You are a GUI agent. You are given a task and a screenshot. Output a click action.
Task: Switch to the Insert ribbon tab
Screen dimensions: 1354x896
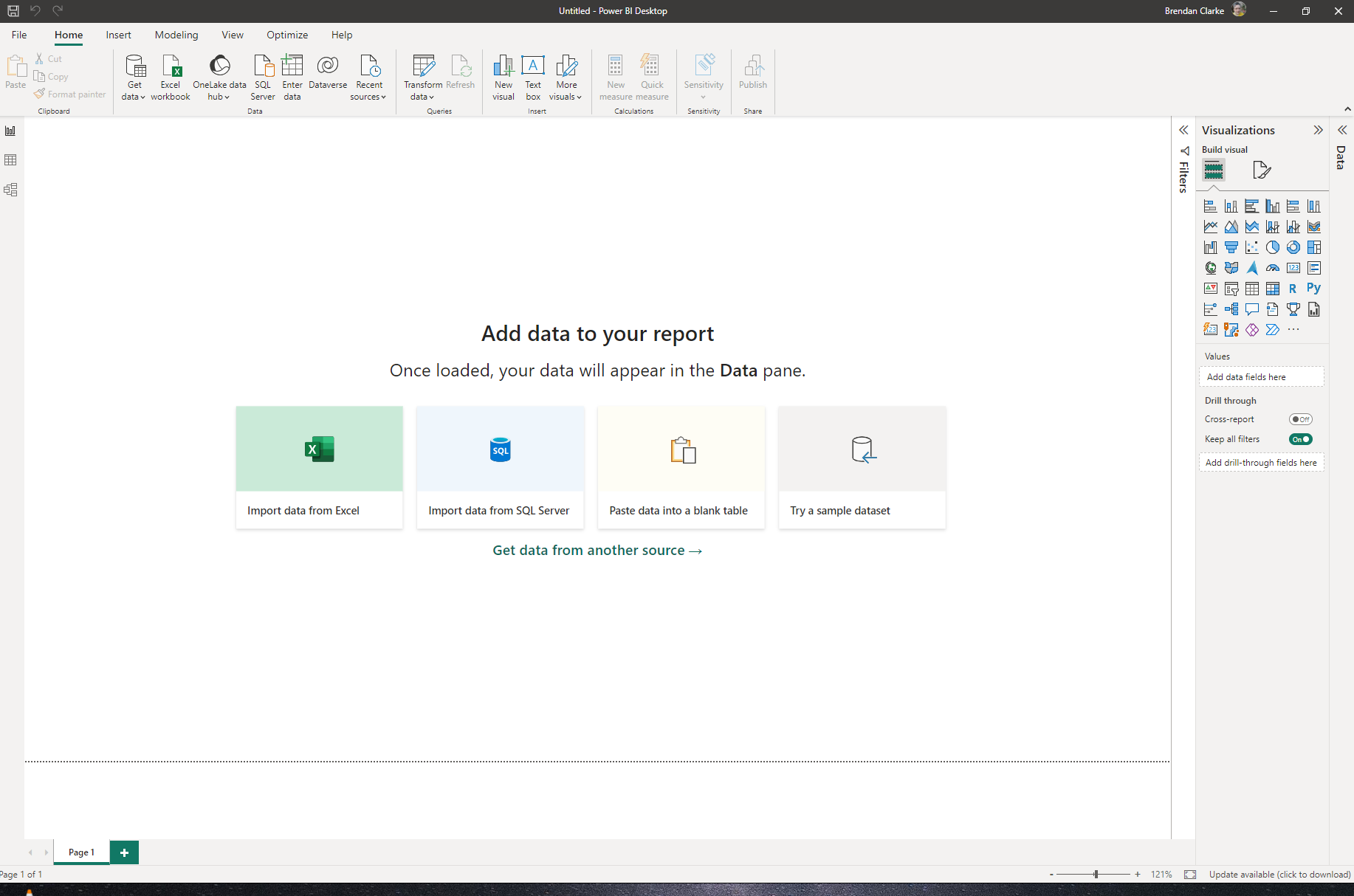click(x=118, y=35)
